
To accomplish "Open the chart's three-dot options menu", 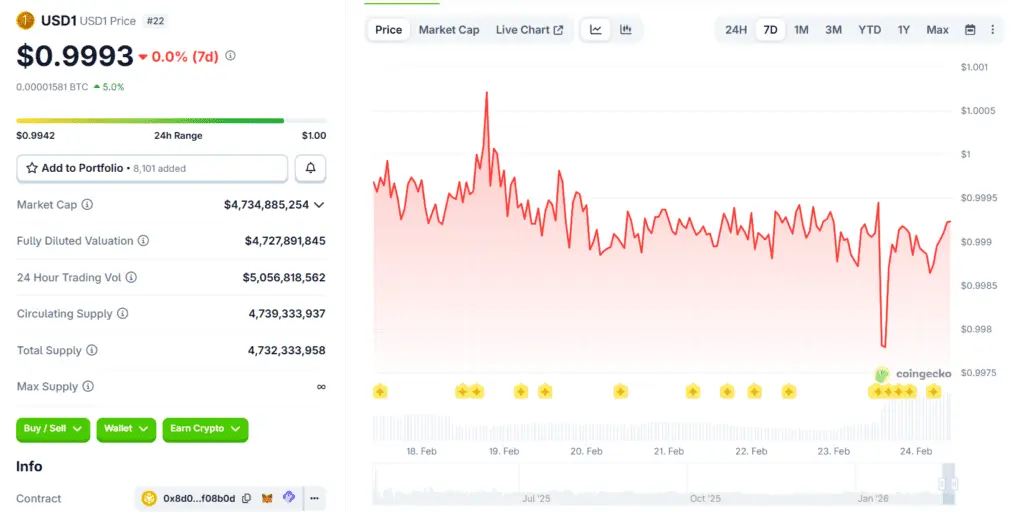I will 992,30.
